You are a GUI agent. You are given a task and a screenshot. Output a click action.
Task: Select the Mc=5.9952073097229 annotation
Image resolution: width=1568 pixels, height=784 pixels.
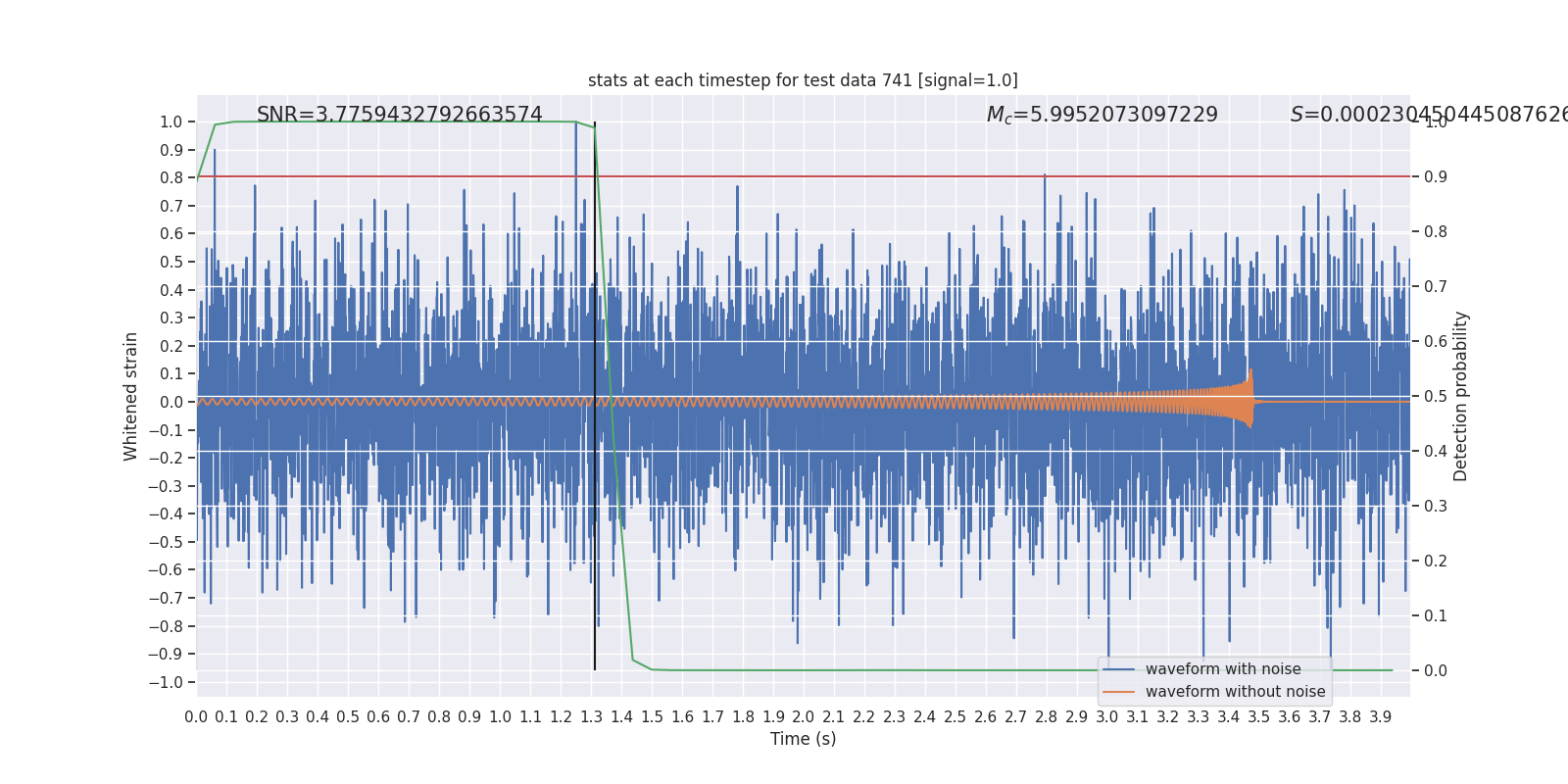click(x=1102, y=115)
